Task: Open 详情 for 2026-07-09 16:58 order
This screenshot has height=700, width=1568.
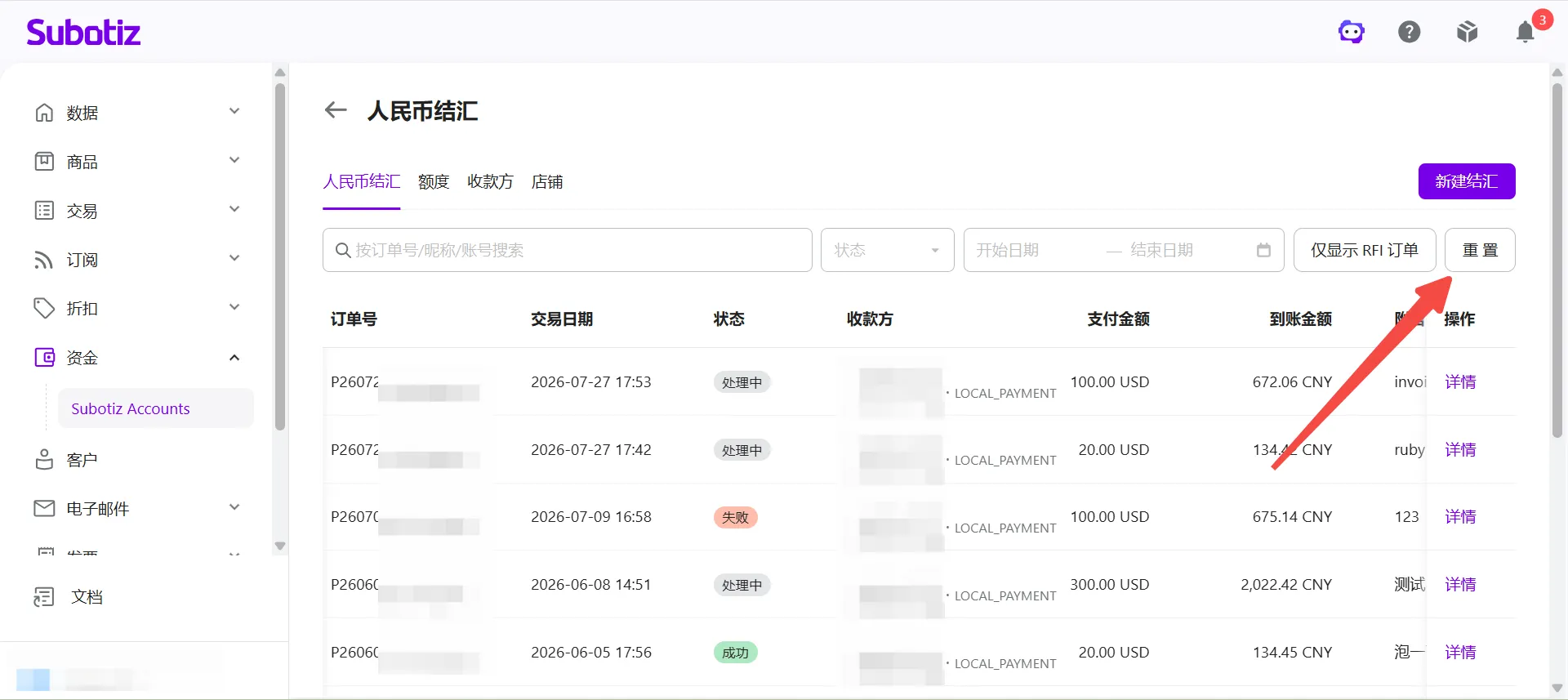Action: pyautogui.click(x=1460, y=516)
